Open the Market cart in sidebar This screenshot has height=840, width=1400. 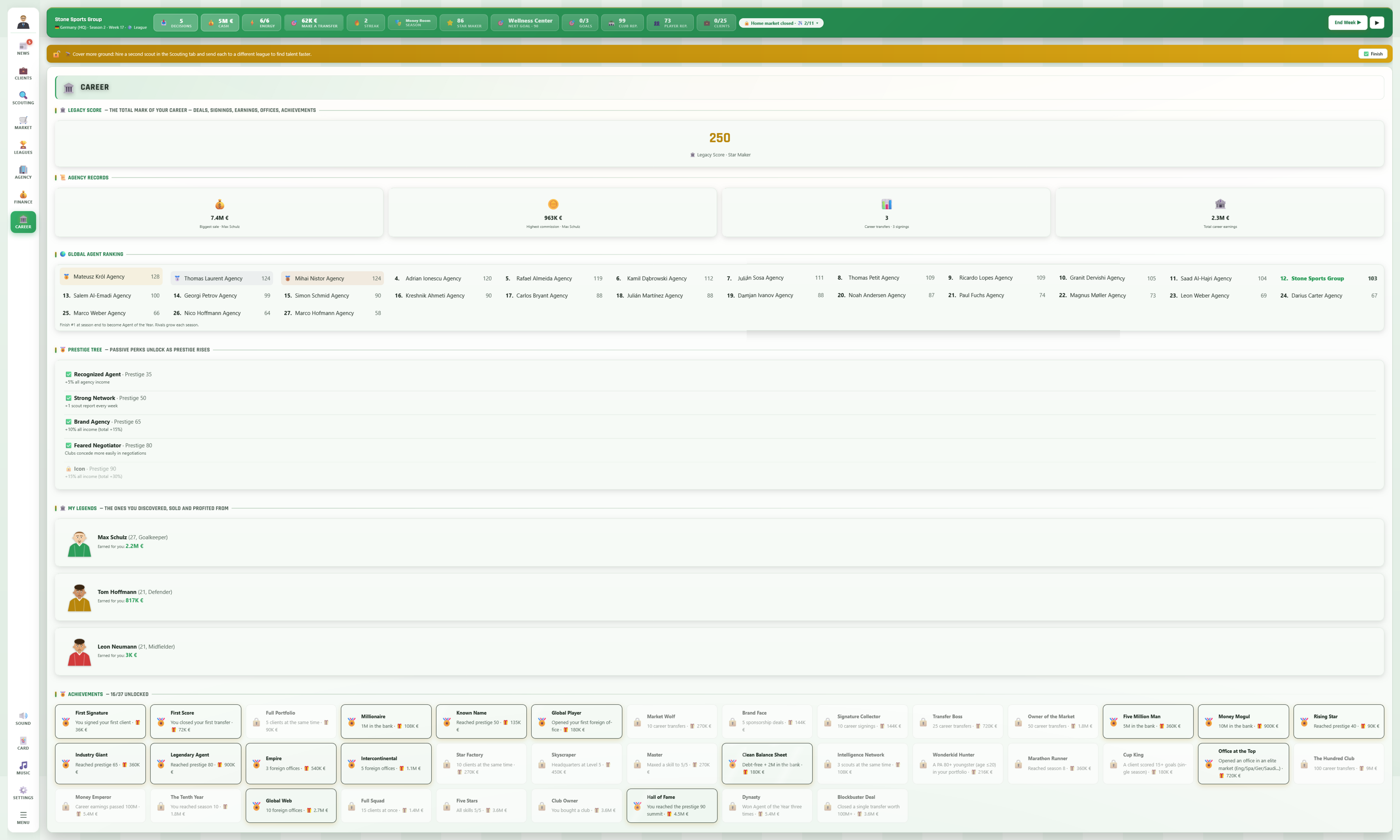coord(23,123)
